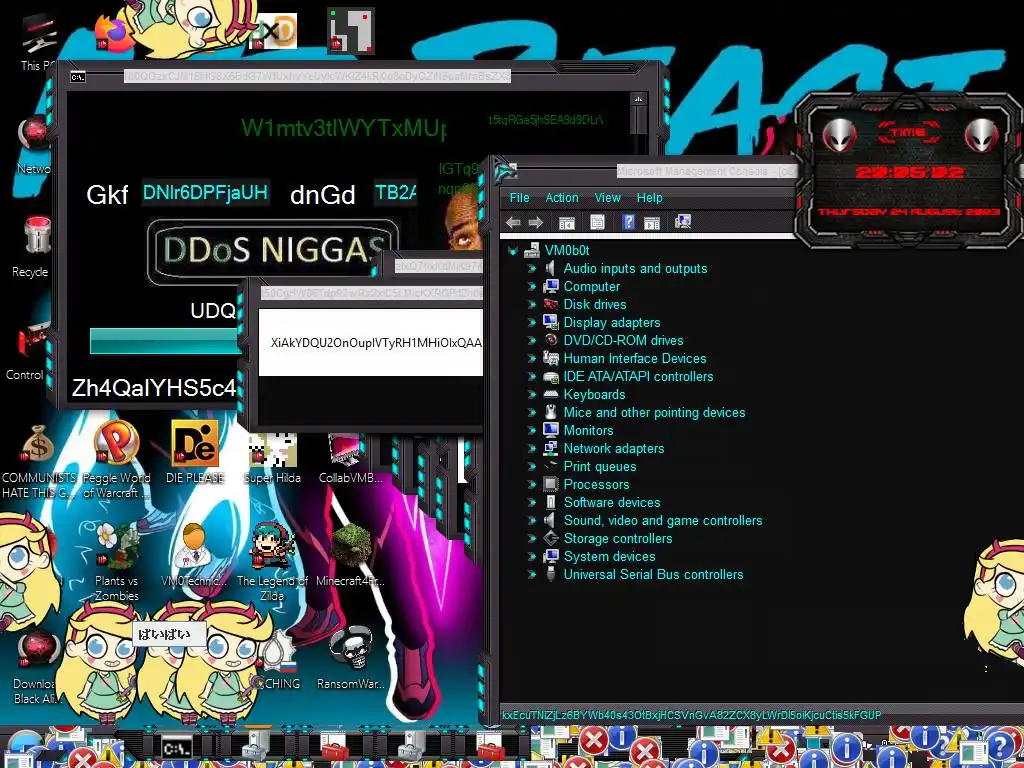Screen dimensions: 1024x768
Task: Select the Software devices category icon
Action: (x=551, y=502)
